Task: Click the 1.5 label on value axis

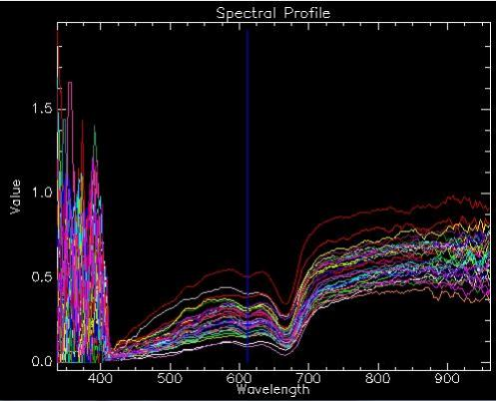Action: coord(42,109)
